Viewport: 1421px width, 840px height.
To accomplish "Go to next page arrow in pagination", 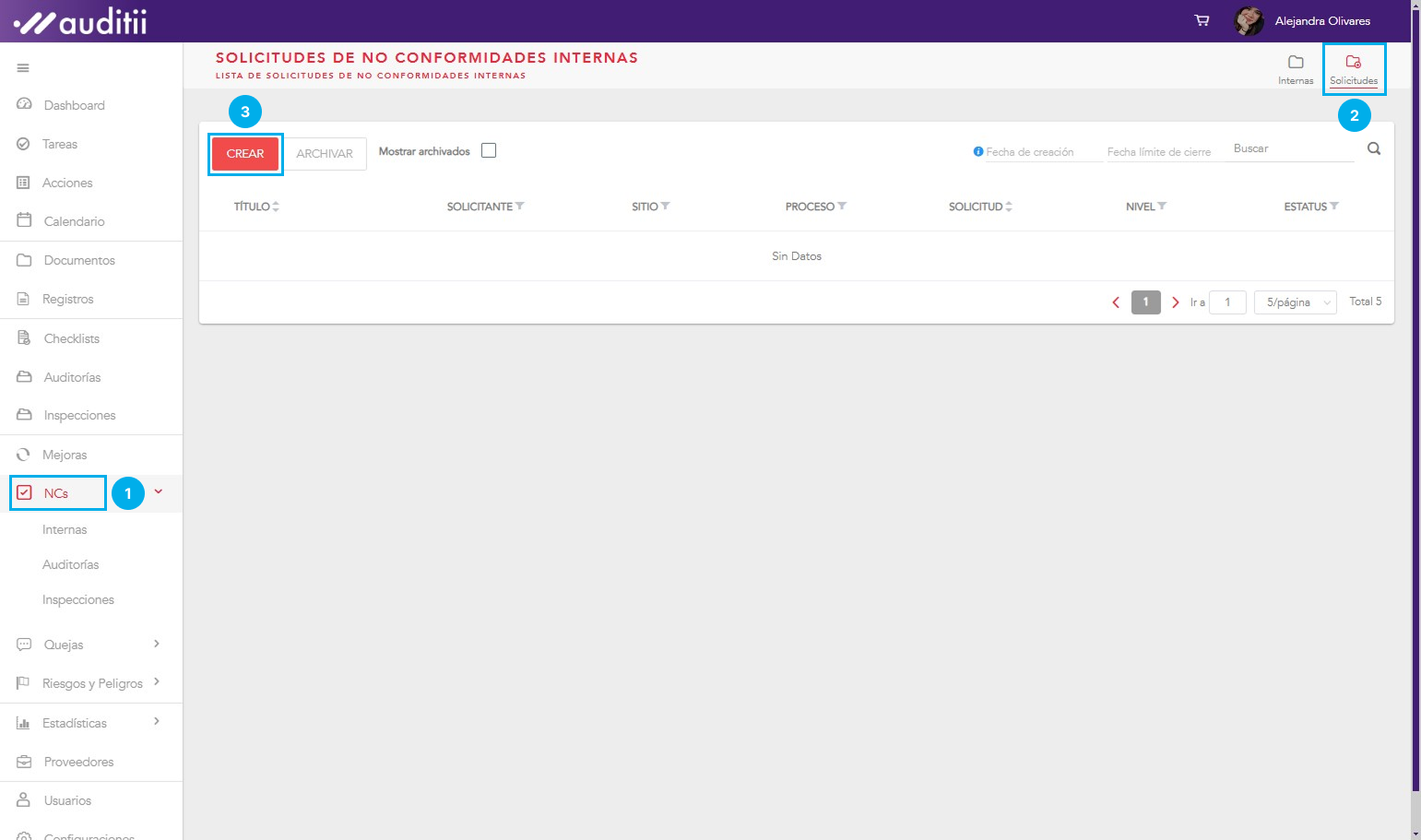I will pyautogui.click(x=1175, y=302).
